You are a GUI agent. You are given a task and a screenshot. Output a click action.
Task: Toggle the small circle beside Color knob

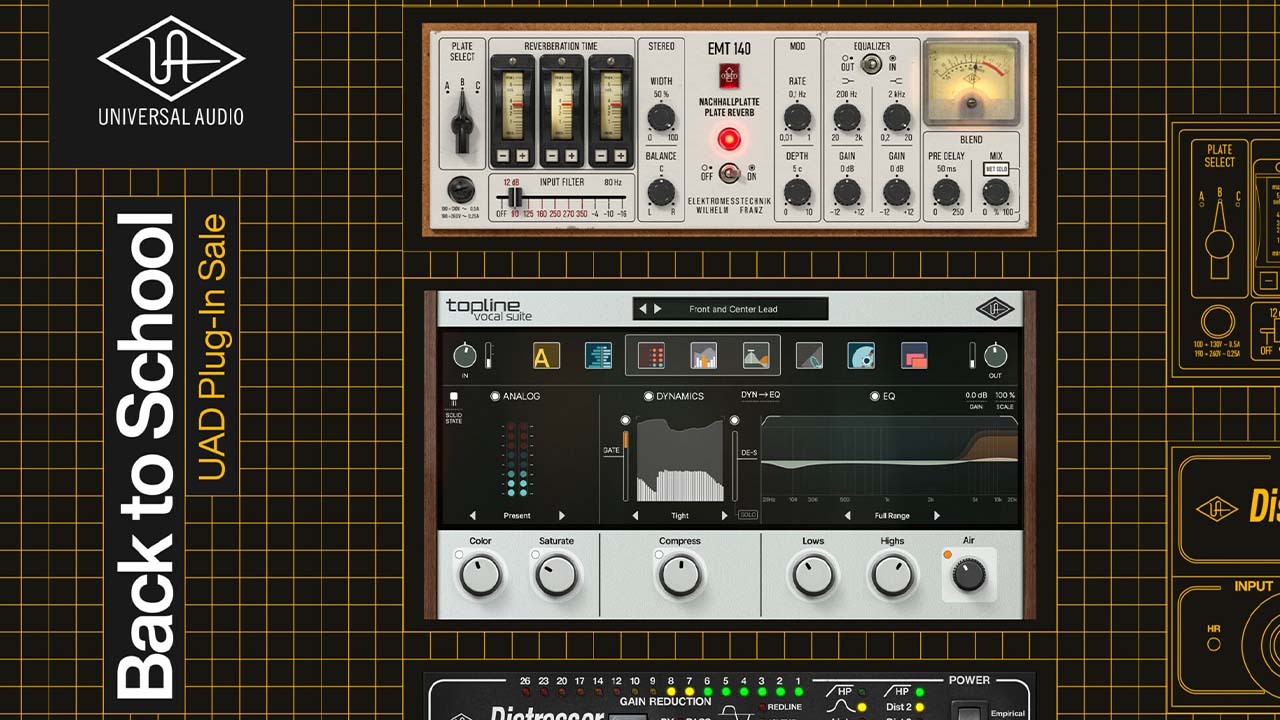click(459, 554)
